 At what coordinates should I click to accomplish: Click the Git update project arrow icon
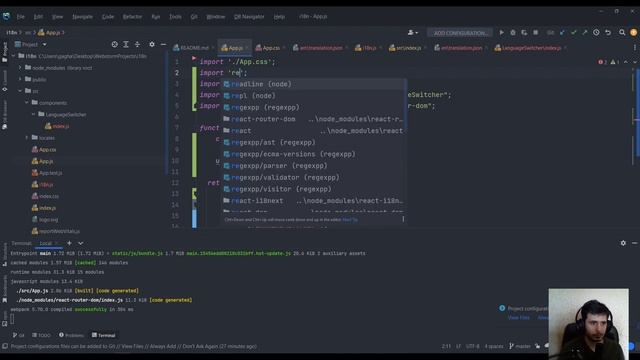562,33
